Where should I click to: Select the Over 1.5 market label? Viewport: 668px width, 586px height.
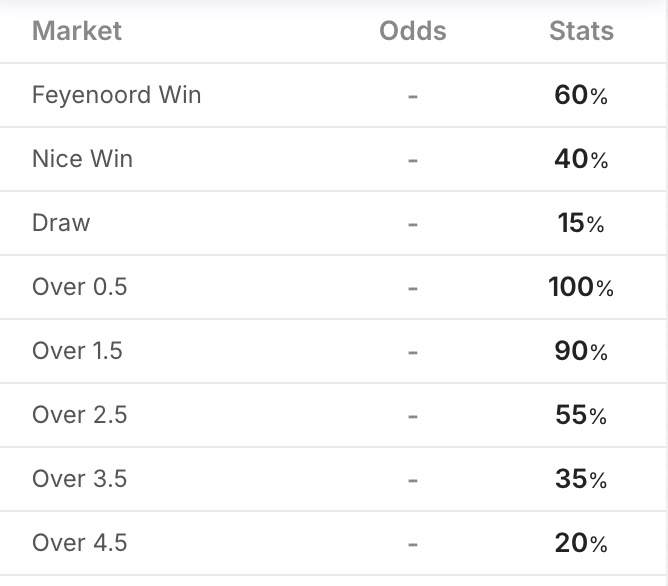[x=78, y=351]
